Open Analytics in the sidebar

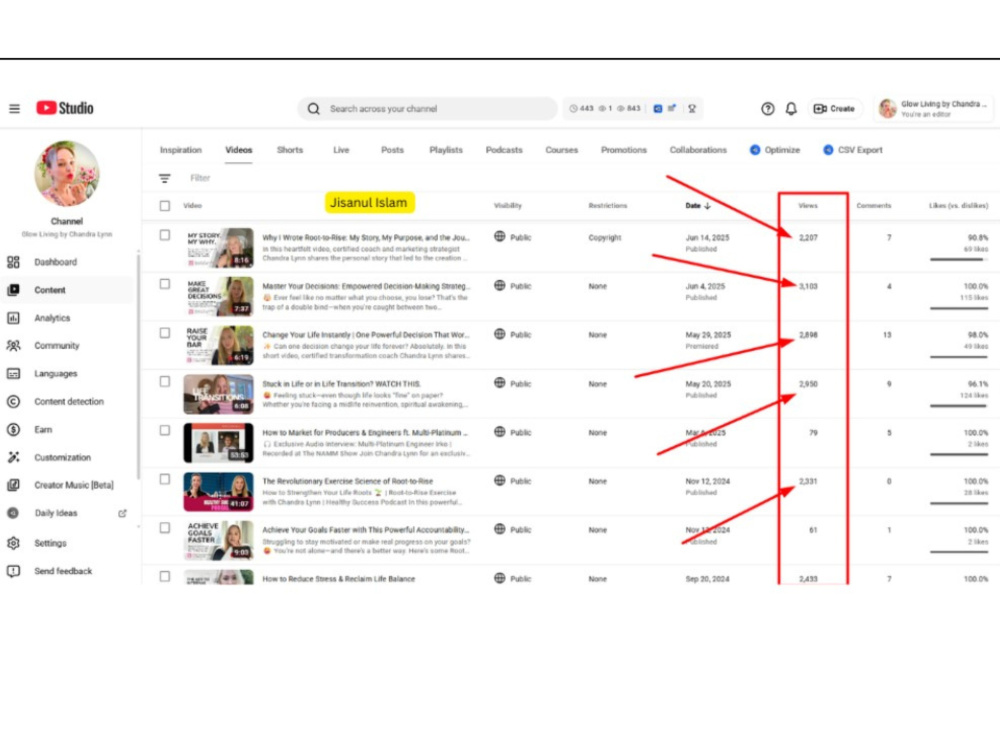point(52,318)
